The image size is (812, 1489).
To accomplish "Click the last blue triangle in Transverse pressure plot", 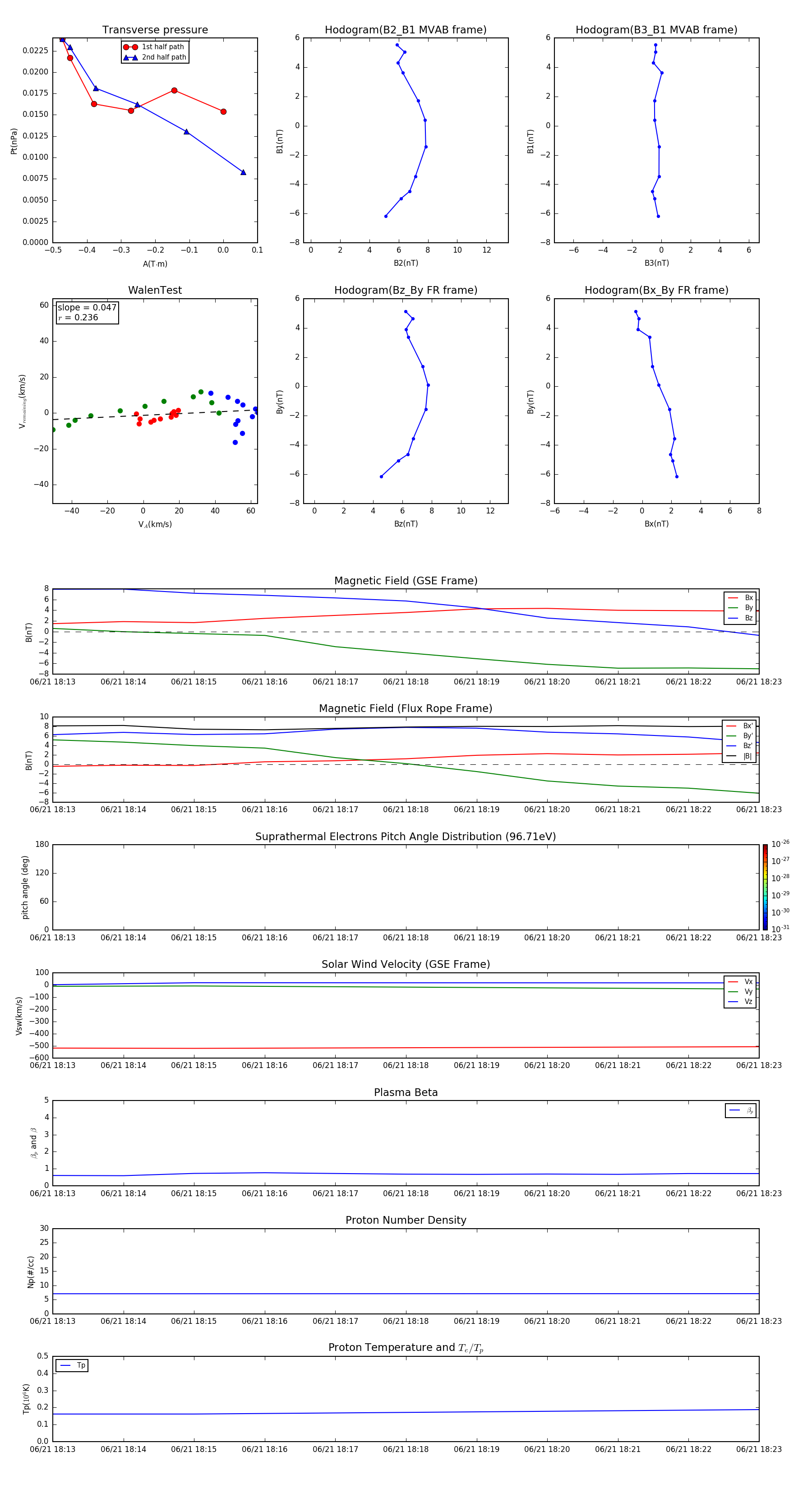I will (x=243, y=172).
